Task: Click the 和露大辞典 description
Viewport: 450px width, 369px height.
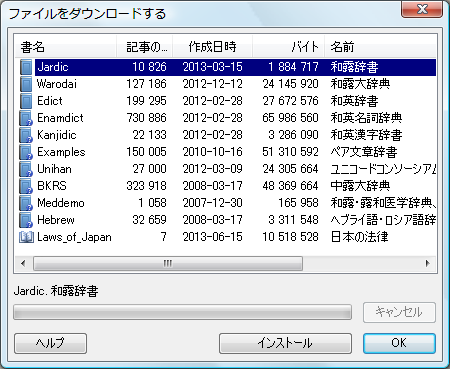Action: [360, 84]
